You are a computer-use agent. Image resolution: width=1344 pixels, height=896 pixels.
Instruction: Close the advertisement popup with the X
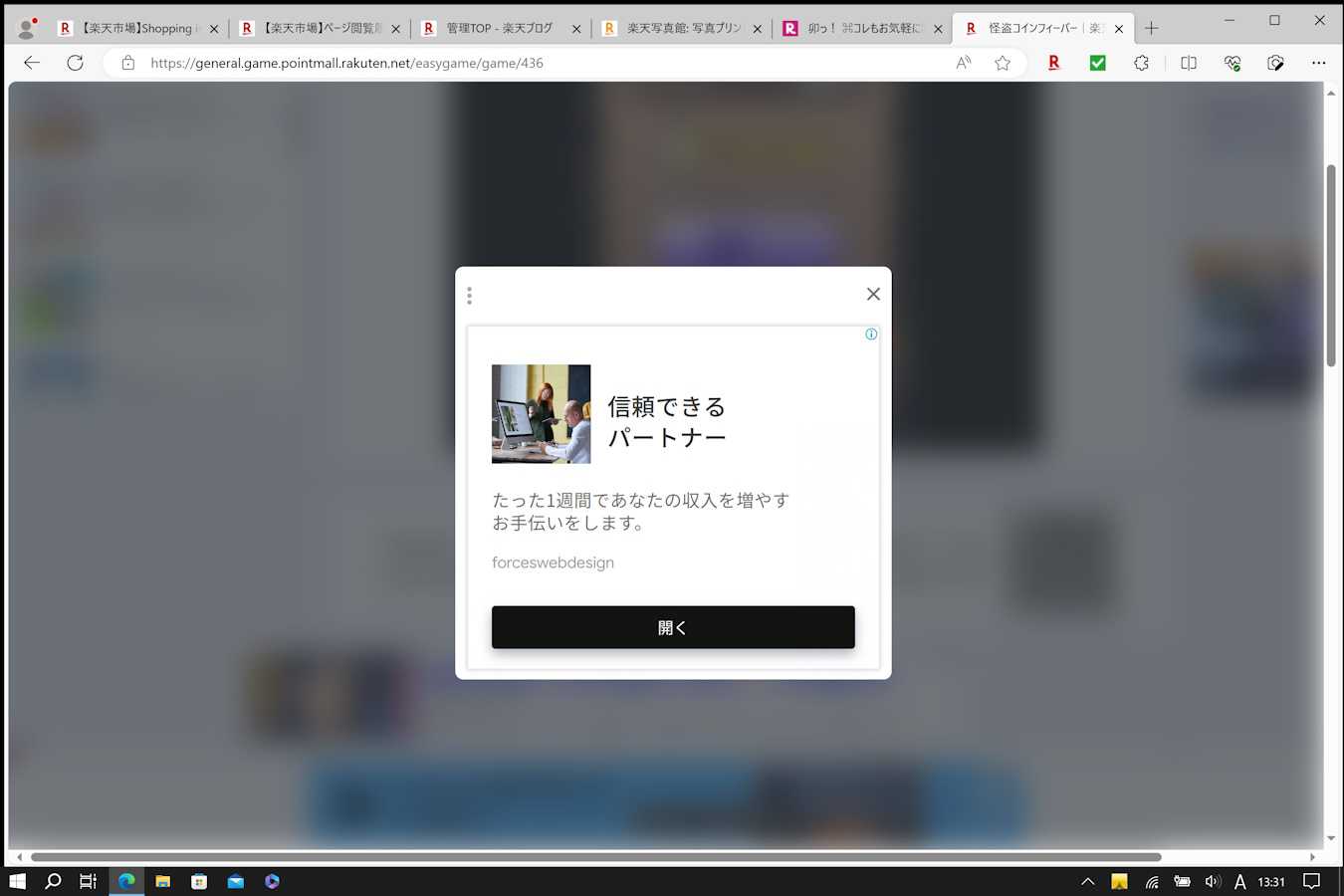pos(873,294)
